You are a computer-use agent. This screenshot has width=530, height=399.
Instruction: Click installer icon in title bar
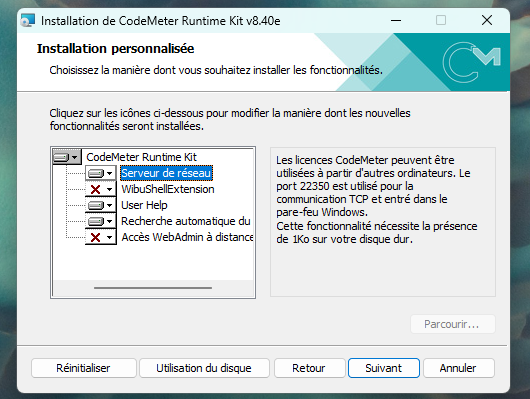click(28, 21)
